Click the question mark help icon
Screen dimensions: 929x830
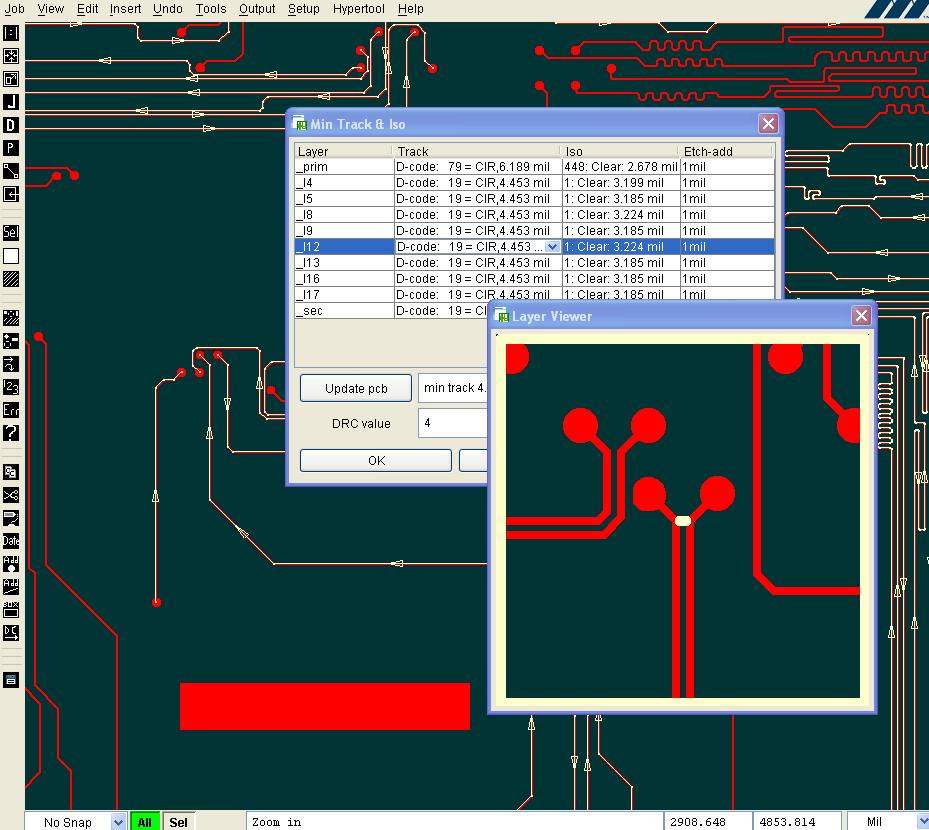click(11, 433)
